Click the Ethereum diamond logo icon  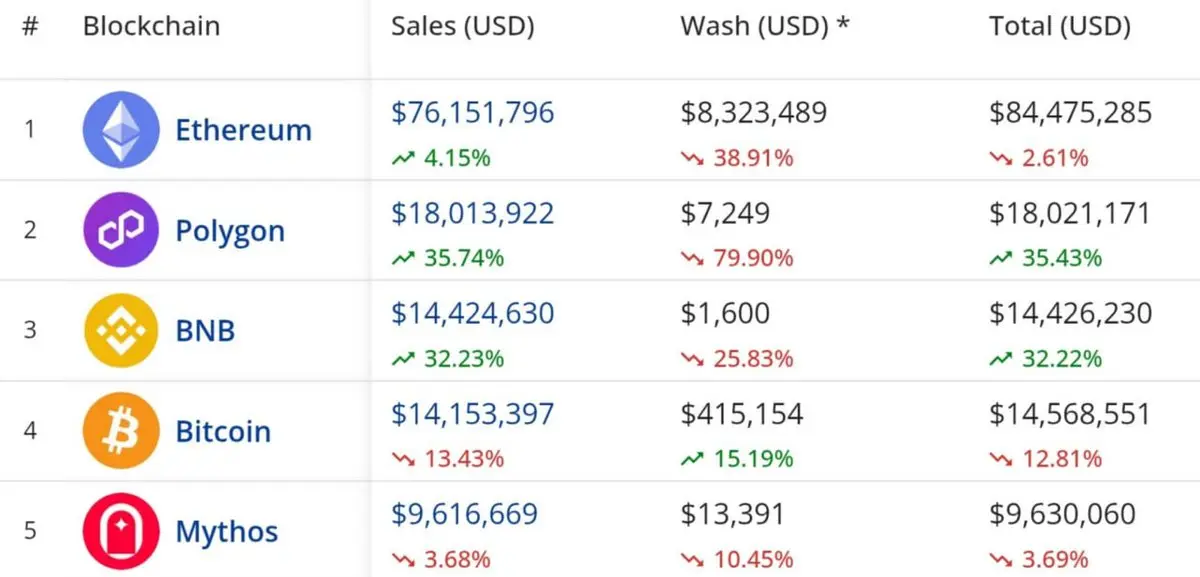pyautogui.click(x=121, y=129)
